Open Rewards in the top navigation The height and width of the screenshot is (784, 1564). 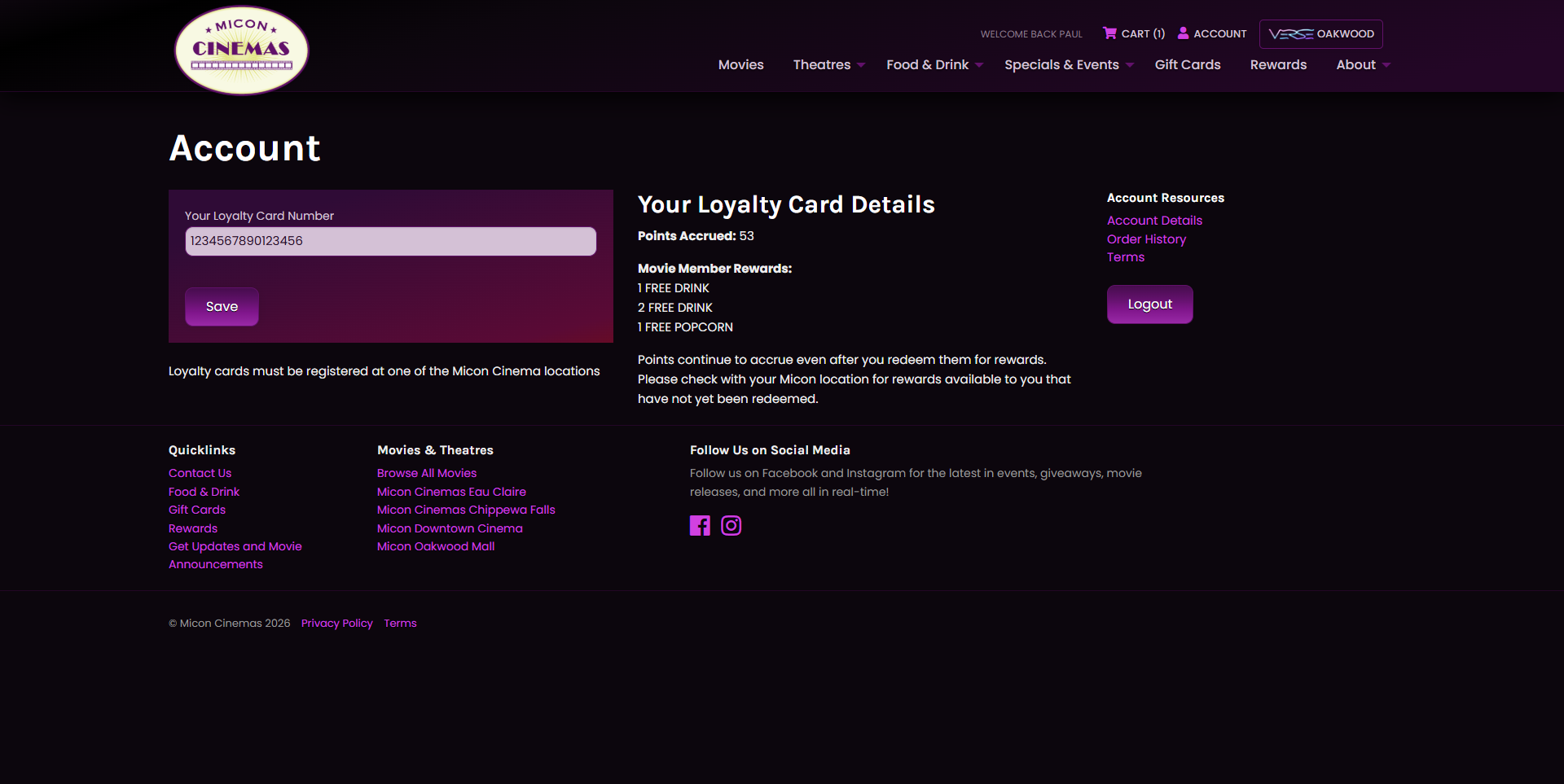[x=1278, y=65]
